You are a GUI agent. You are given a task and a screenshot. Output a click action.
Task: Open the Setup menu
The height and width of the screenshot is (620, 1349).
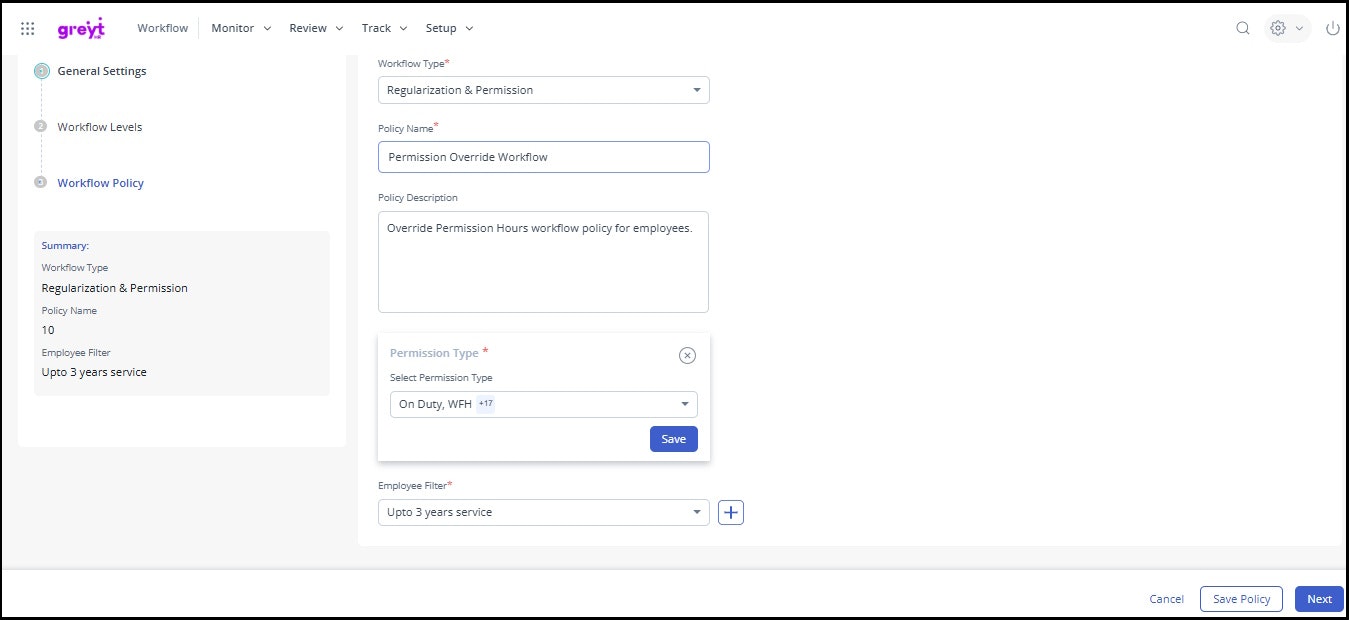pyautogui.click(x=449, y=28)
